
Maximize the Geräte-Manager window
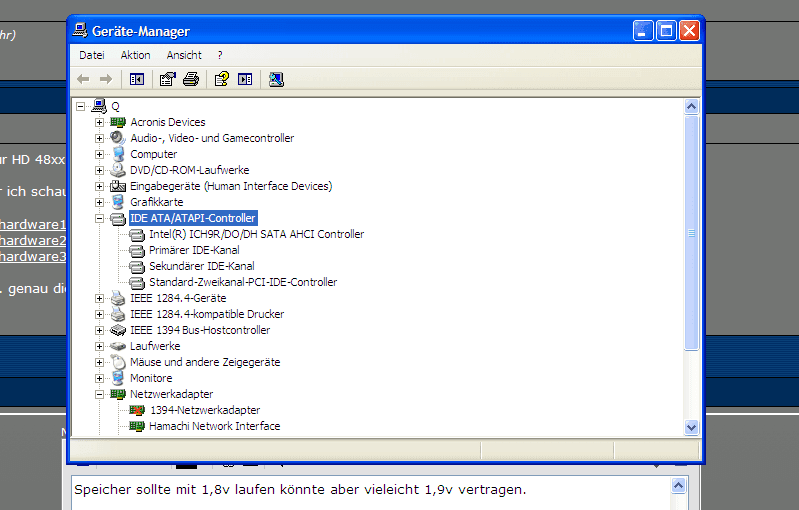(666, 31)
